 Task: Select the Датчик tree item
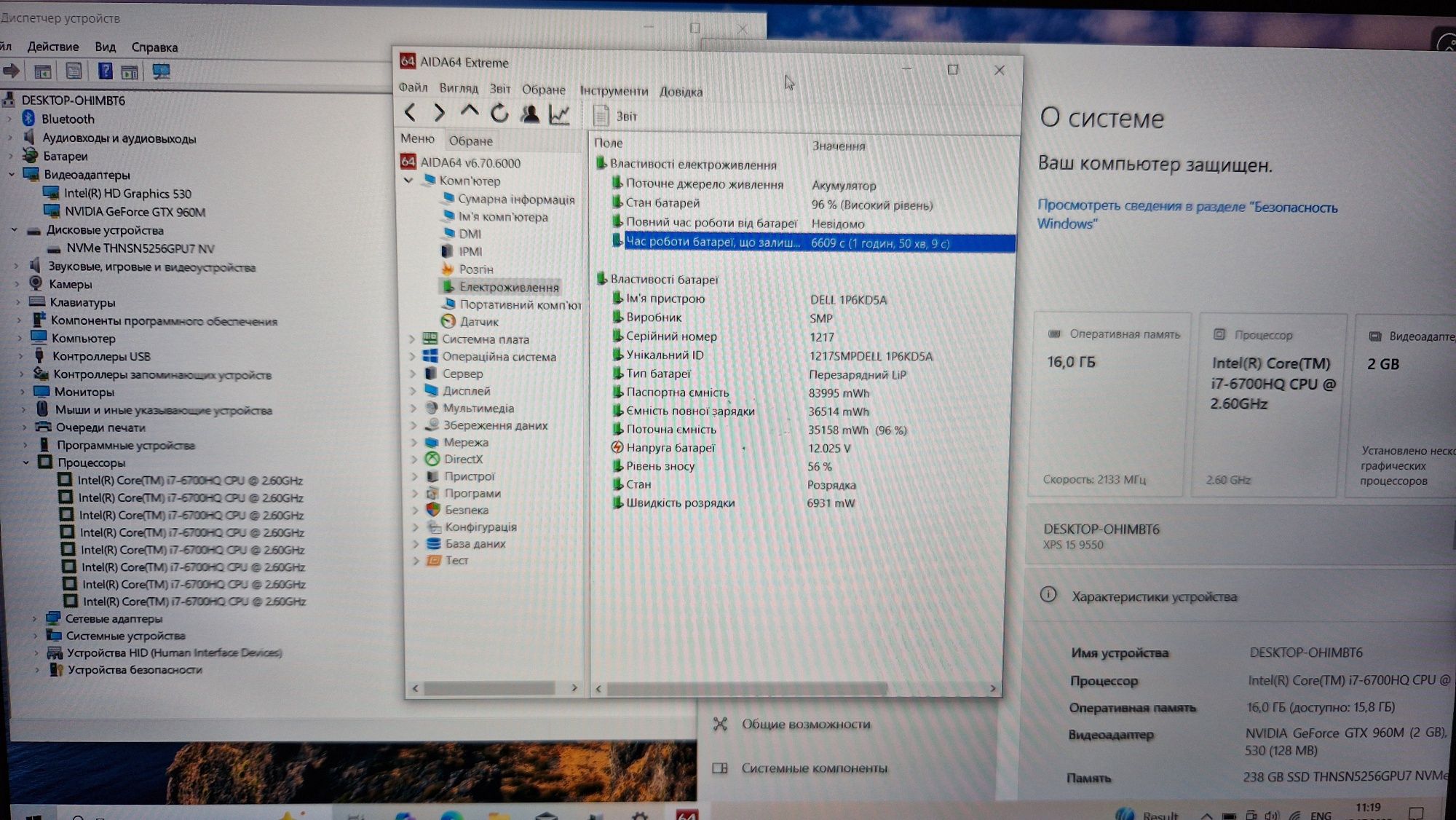(470, 322)
